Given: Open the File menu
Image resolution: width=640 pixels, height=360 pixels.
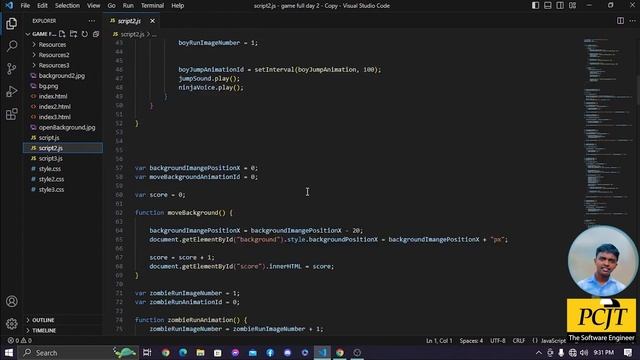Looking at the screenshot, I should [25, 6].
